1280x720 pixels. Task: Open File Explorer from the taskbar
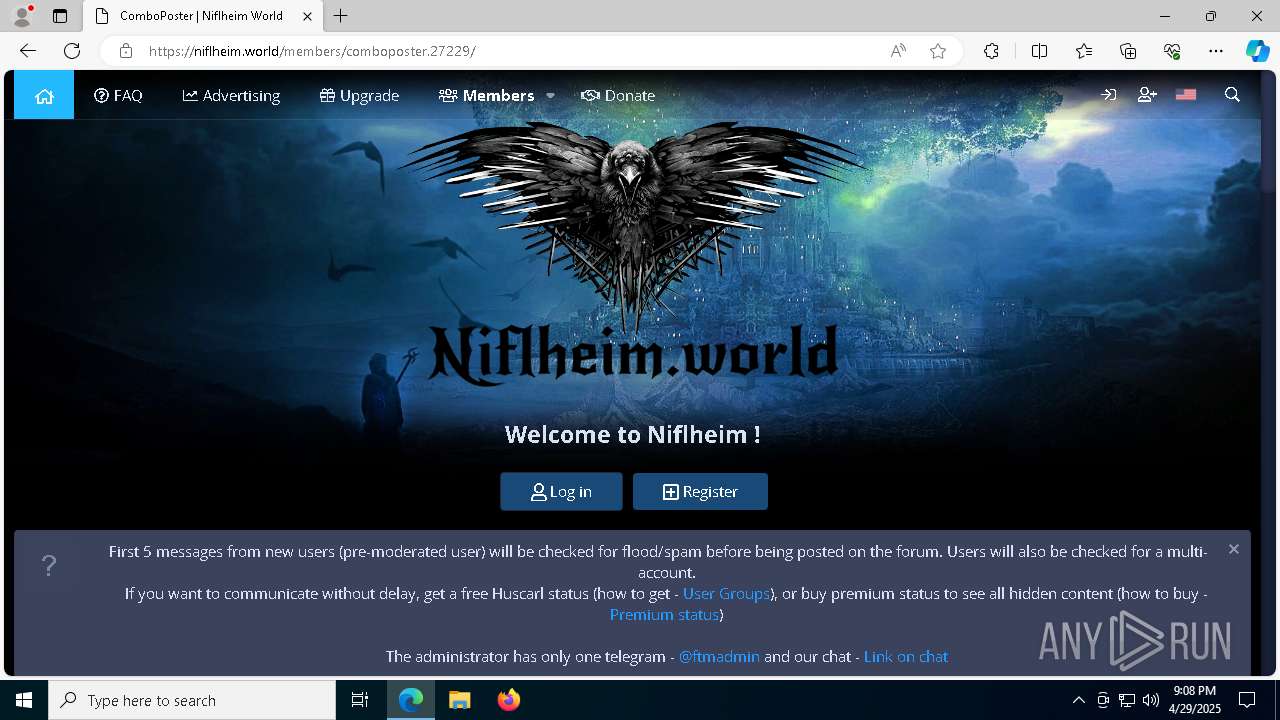tap(460, 700)
